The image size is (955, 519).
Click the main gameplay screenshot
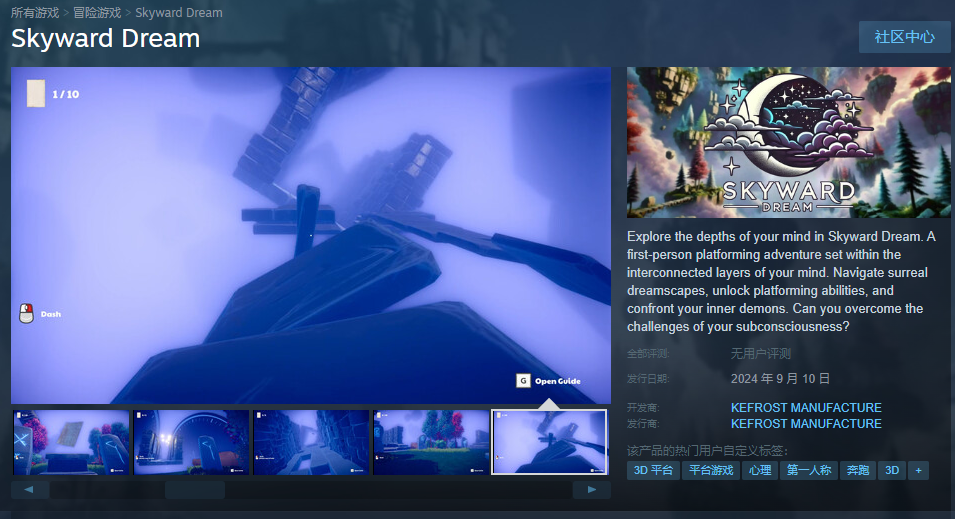311,235
